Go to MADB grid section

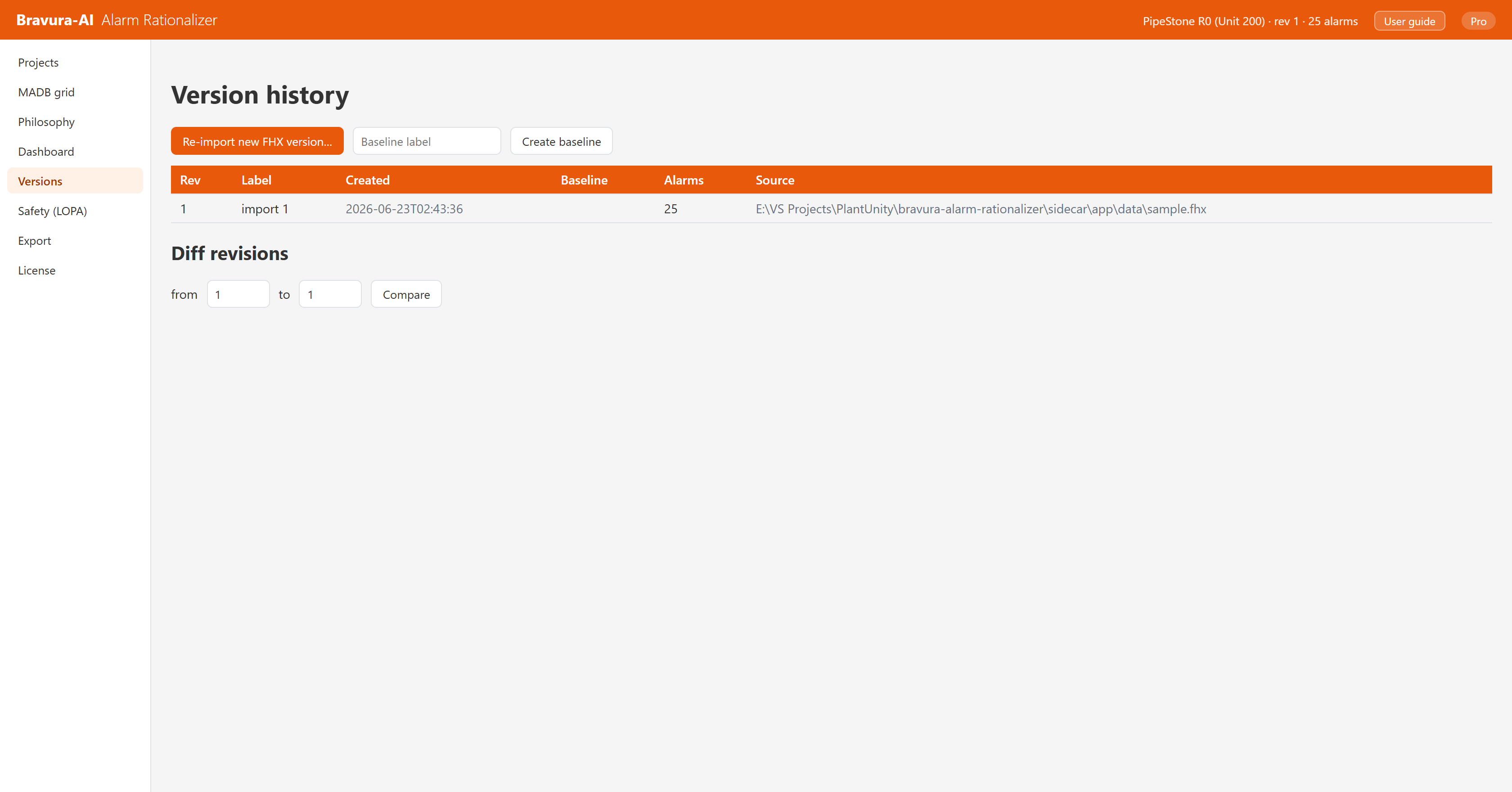(x=75, y=92)
